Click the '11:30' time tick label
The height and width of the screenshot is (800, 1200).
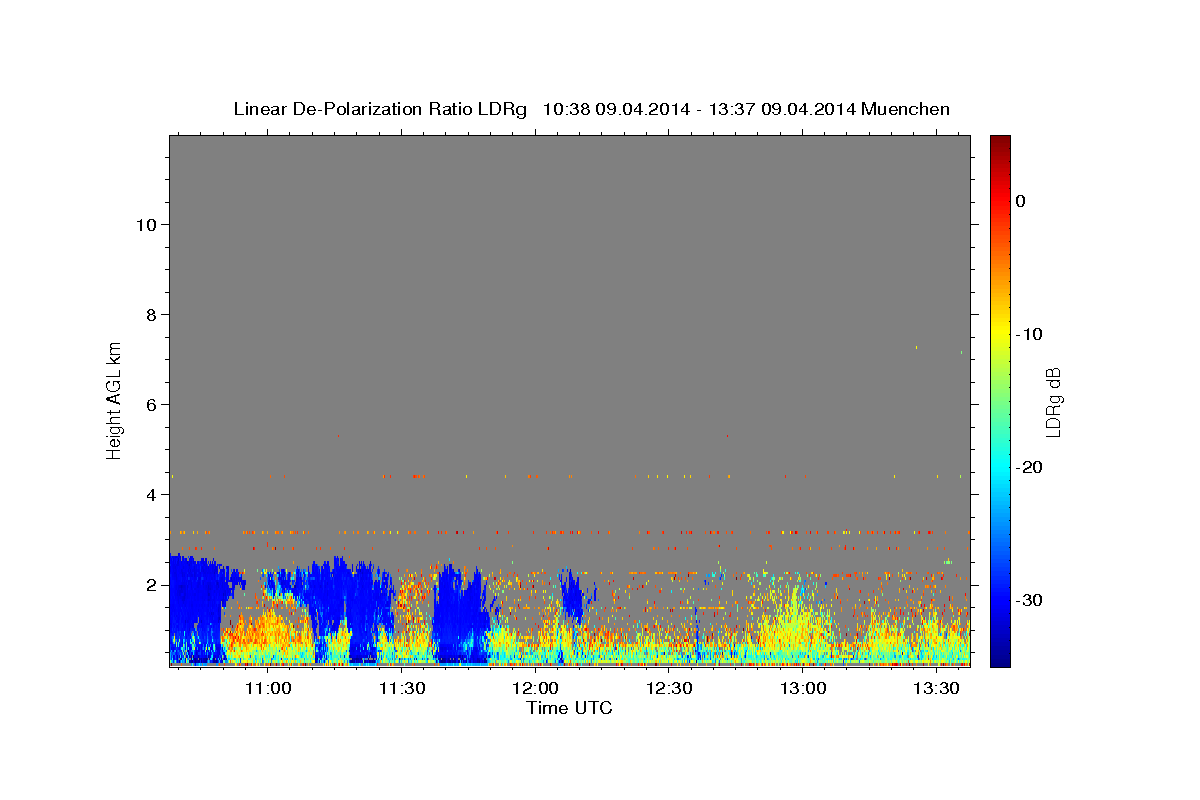(402, 688)
